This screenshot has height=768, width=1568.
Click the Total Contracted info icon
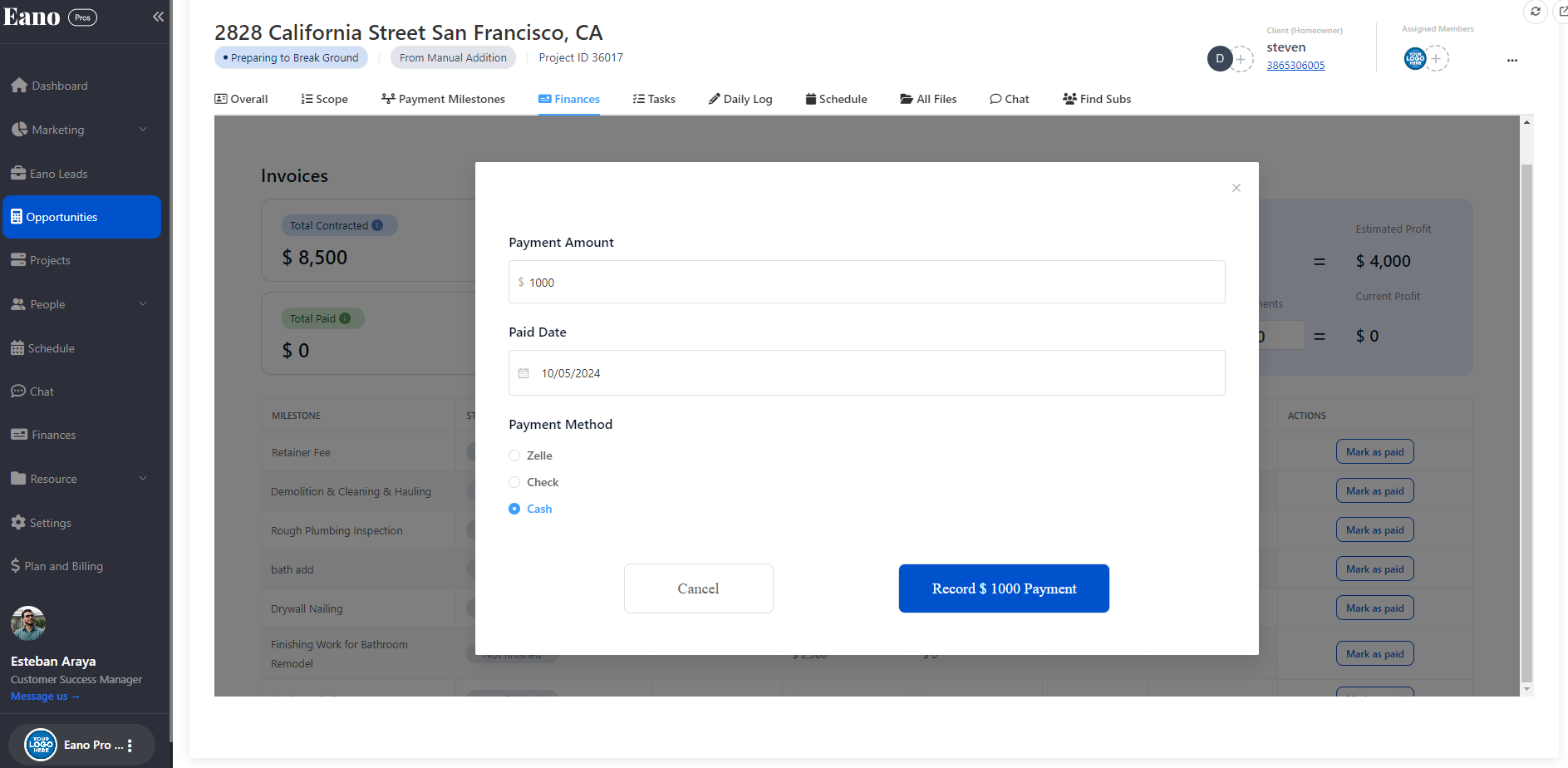(x=377, y=225)
